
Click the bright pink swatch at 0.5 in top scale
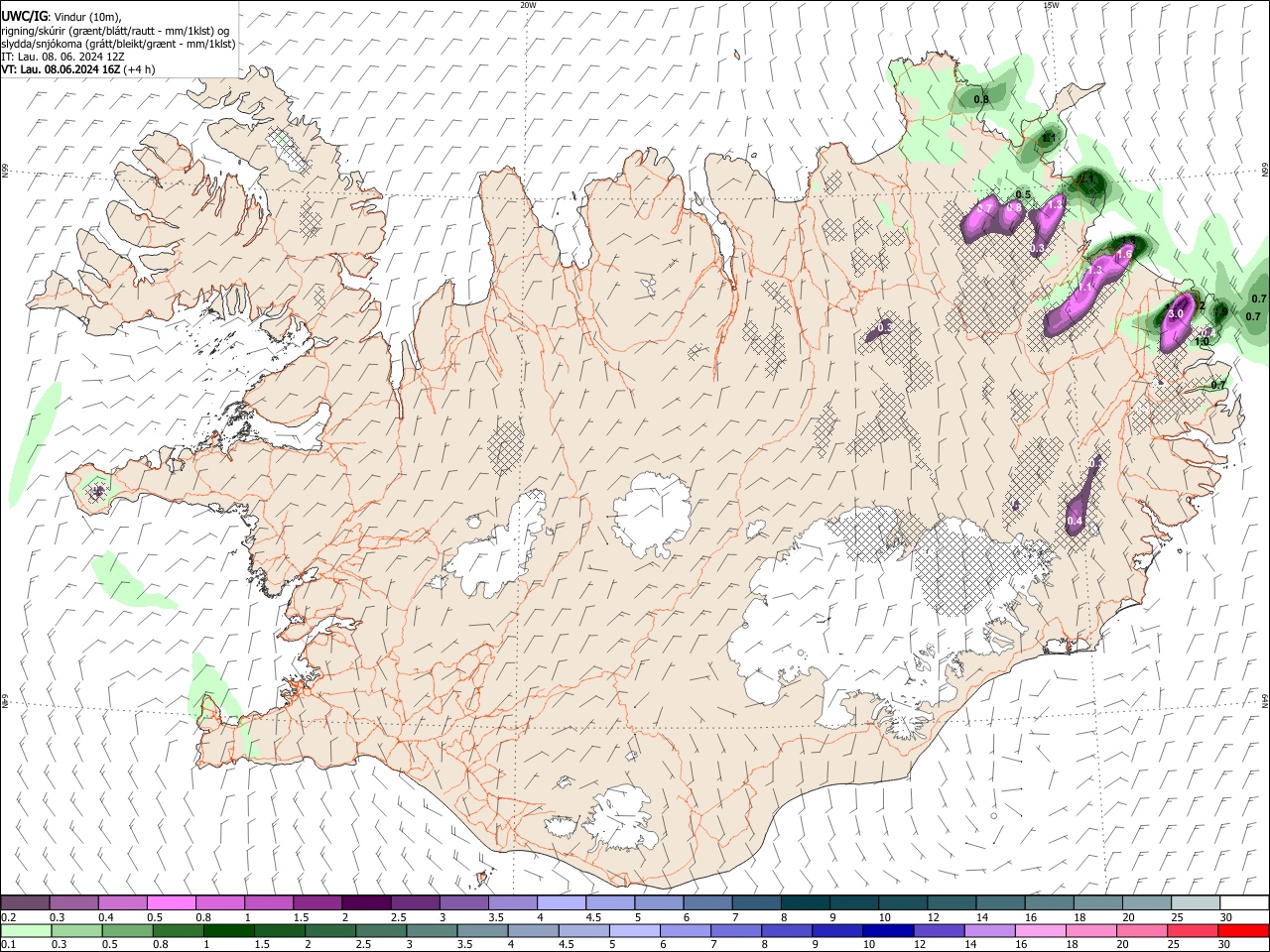(171, 902)
